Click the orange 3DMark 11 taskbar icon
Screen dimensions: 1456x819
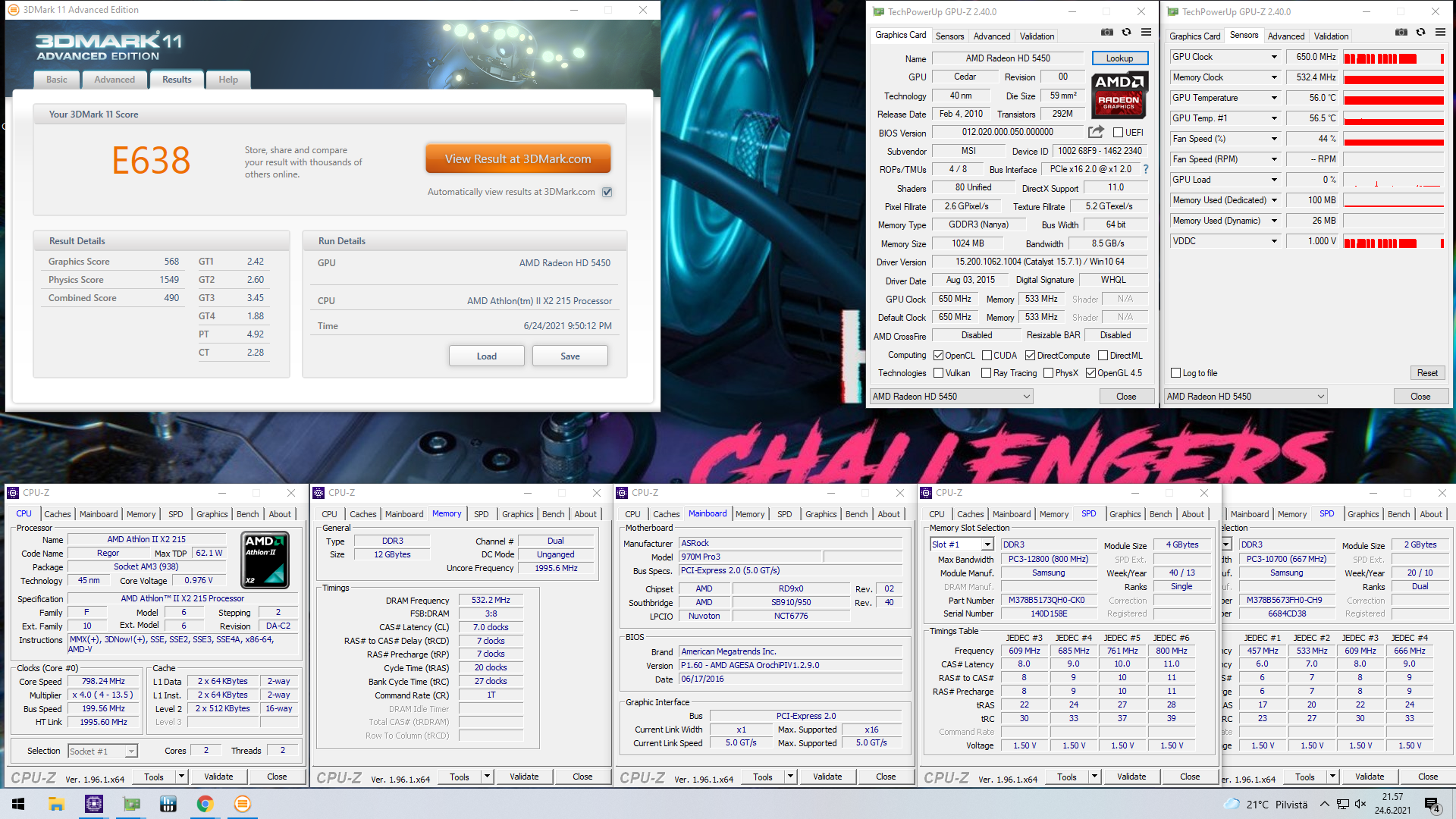tap(242, 804)
